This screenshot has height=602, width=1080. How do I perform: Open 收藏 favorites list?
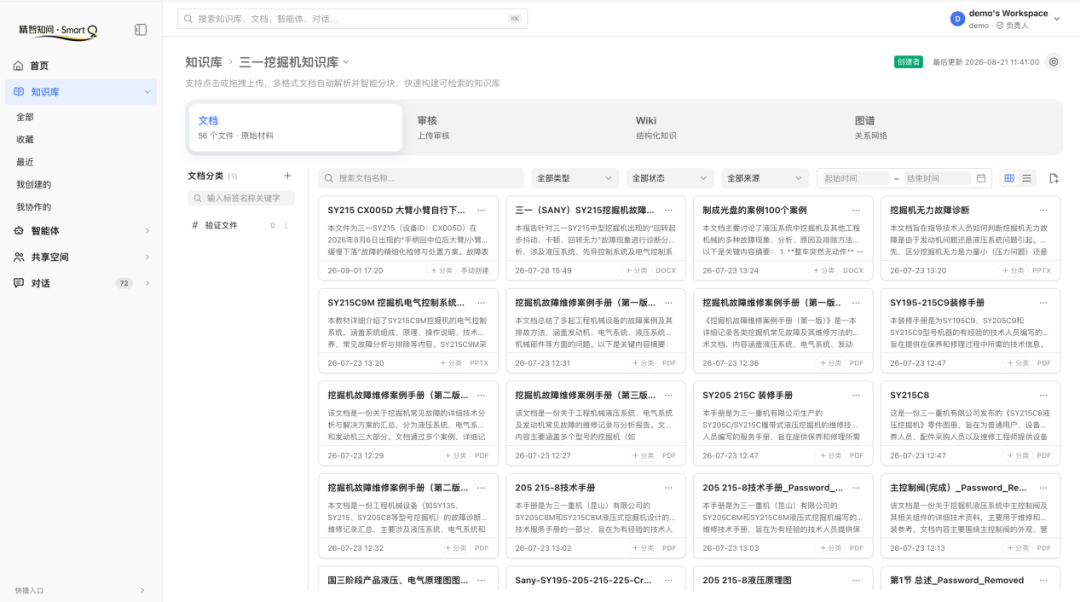[25, 139]
